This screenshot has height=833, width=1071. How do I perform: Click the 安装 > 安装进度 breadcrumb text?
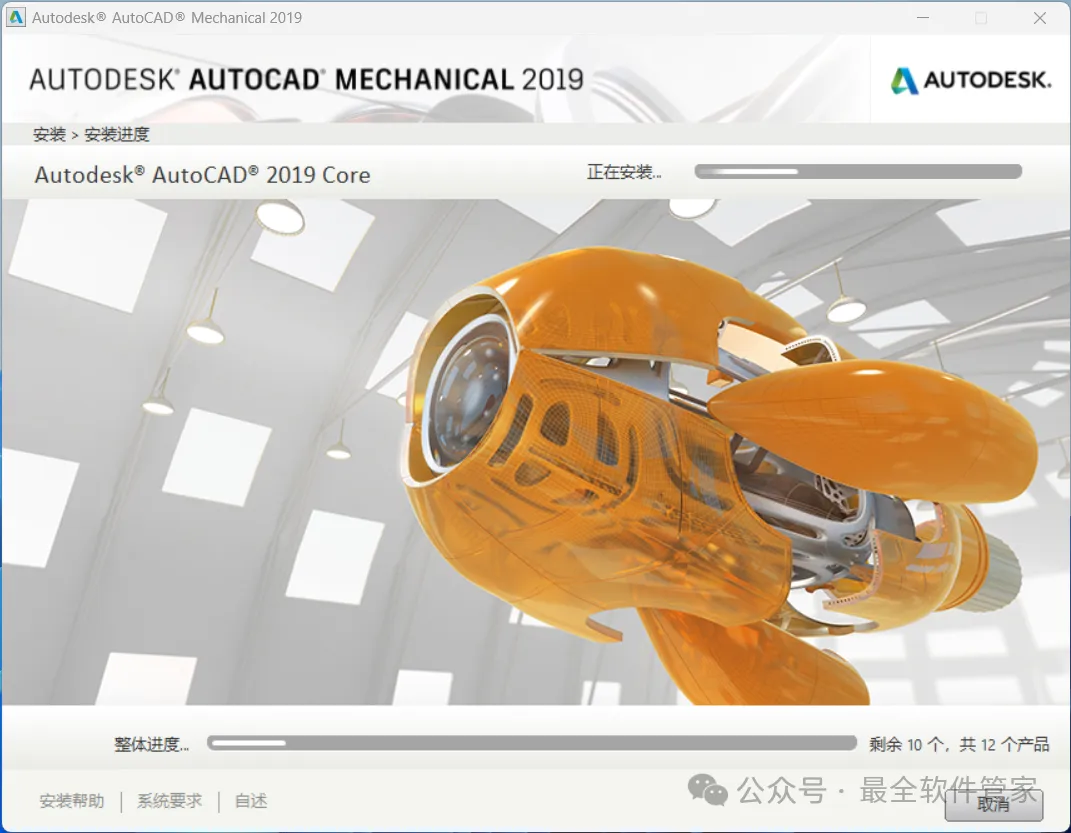tap(91, 135)
